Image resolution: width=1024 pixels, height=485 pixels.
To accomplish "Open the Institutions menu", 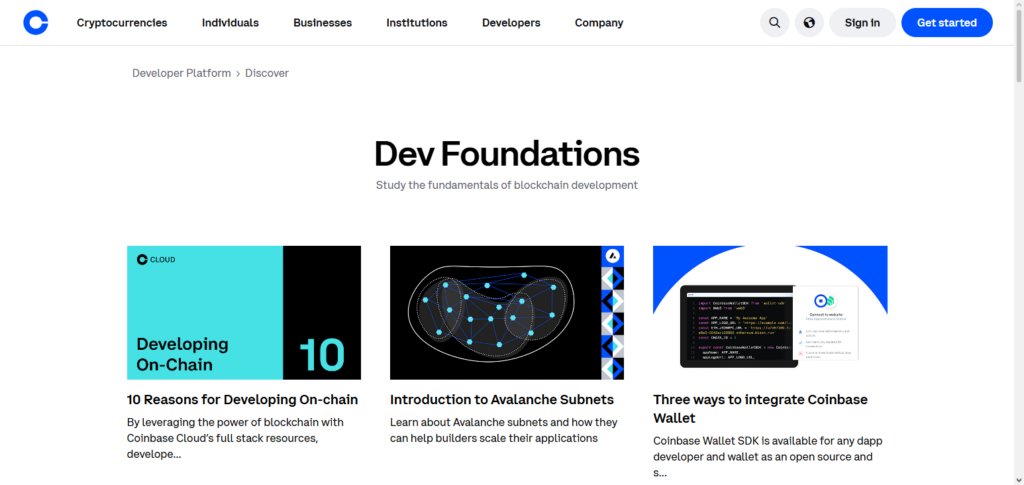I will [417, 23].
